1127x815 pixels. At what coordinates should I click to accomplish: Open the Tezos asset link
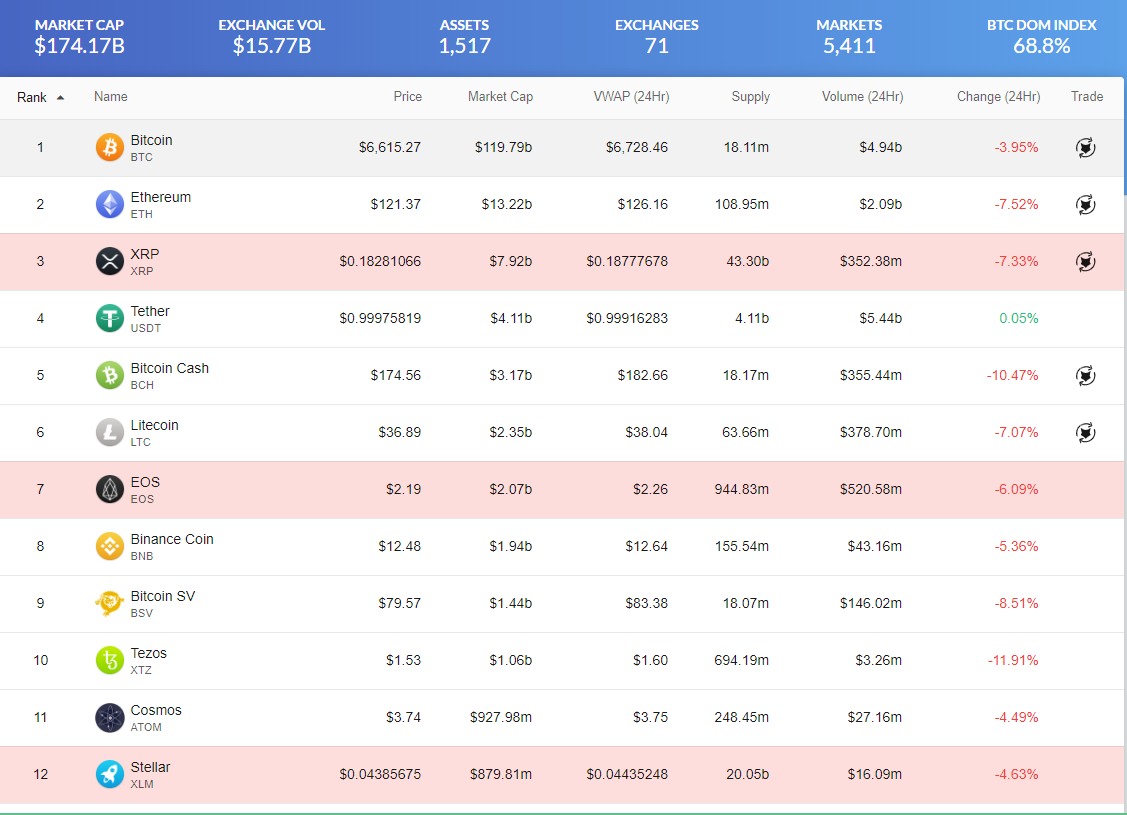(148, 653)
